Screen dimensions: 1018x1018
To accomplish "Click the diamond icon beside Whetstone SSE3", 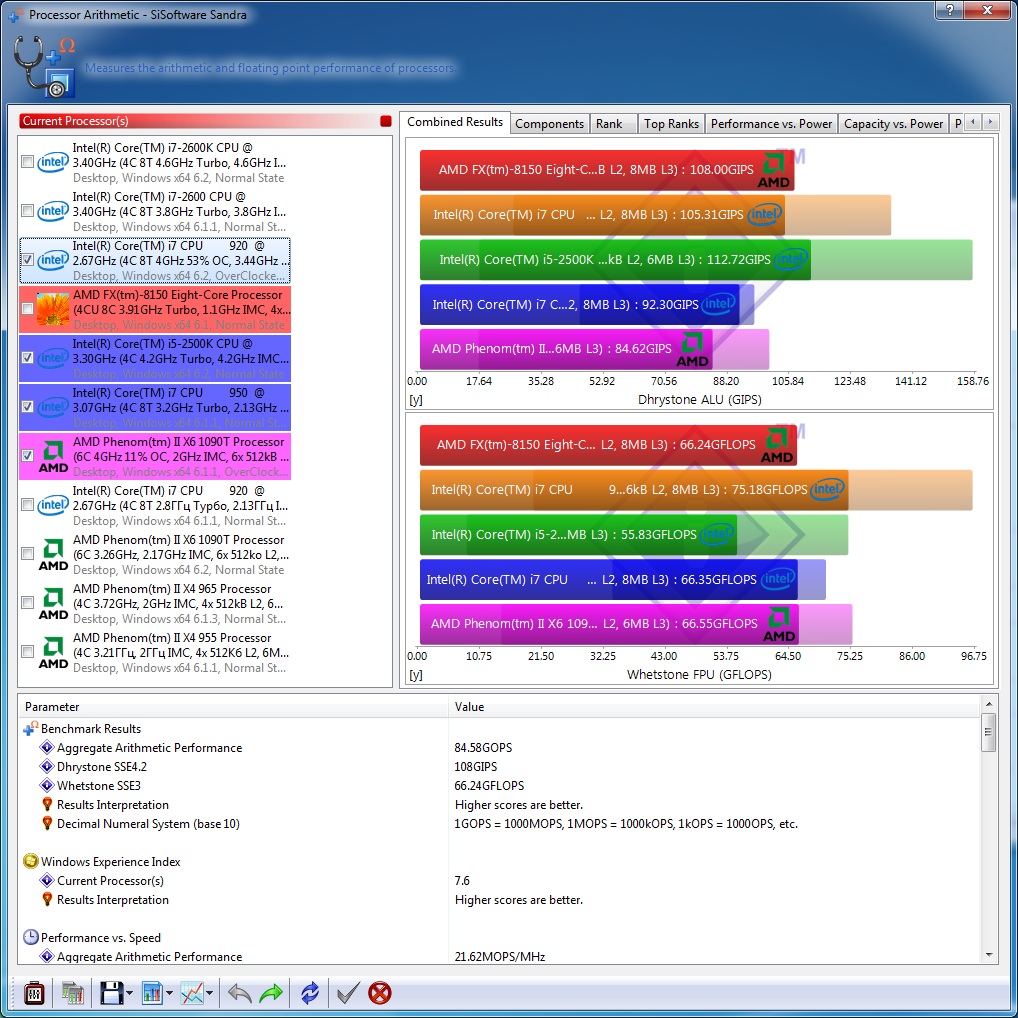I will [47, 785].
